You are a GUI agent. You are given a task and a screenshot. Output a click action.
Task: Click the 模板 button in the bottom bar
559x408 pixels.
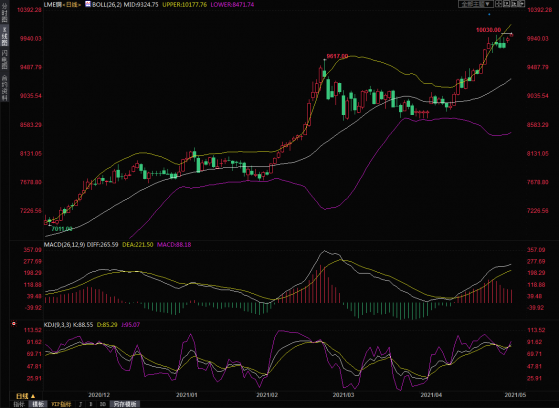point(38,404)
